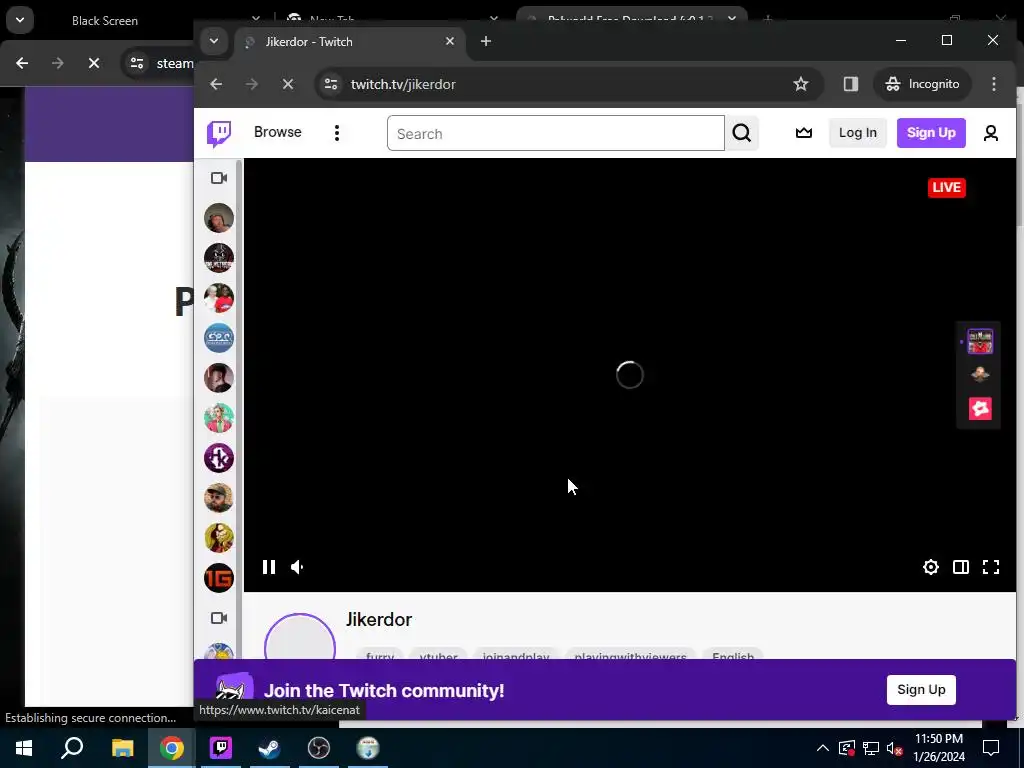Focus the Twitch Search field
Image resolution: width=1024 pixels, height=768 pixels.
(x=556, y=133)
